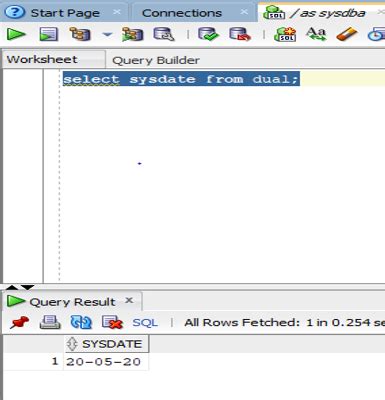Open Unshared SQL Worksheet icon
385x400 pixels.
point(285,34)
